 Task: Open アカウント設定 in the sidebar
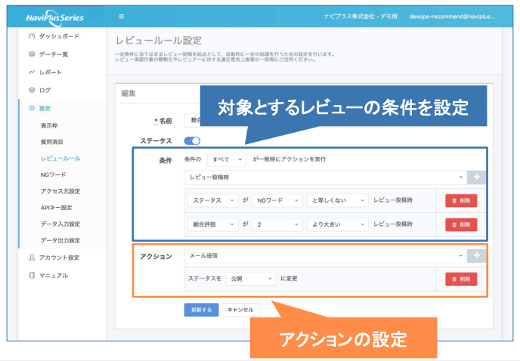[59, 257]
